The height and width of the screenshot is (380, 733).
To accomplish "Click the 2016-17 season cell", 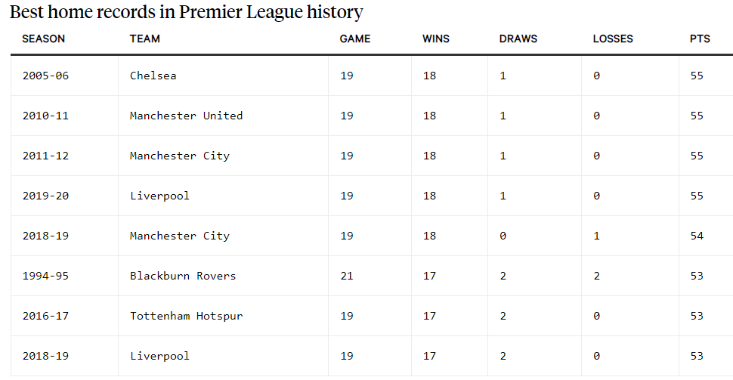I will (65, 316).
